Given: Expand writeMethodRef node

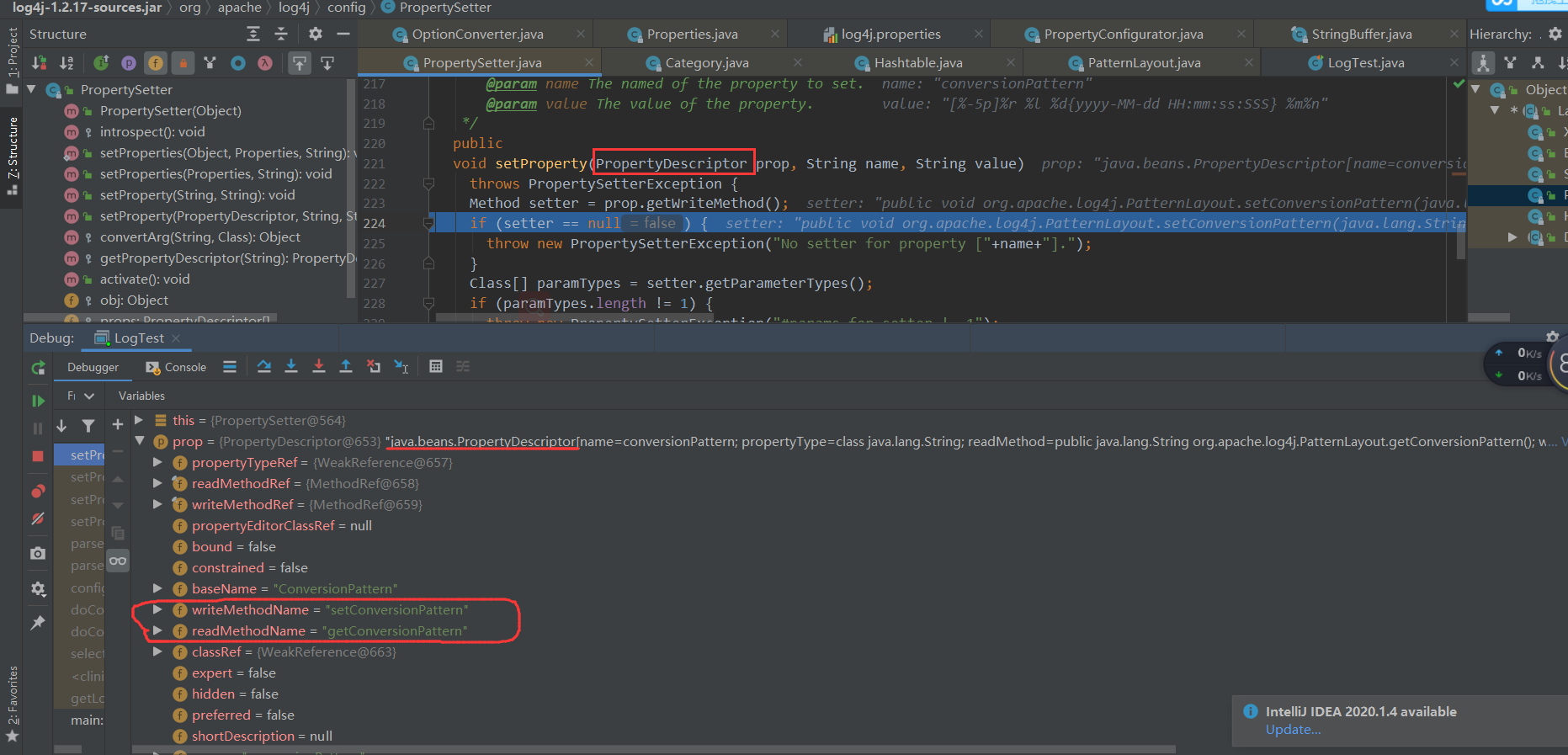Looking at the screenshot, I should pos(157,504).
